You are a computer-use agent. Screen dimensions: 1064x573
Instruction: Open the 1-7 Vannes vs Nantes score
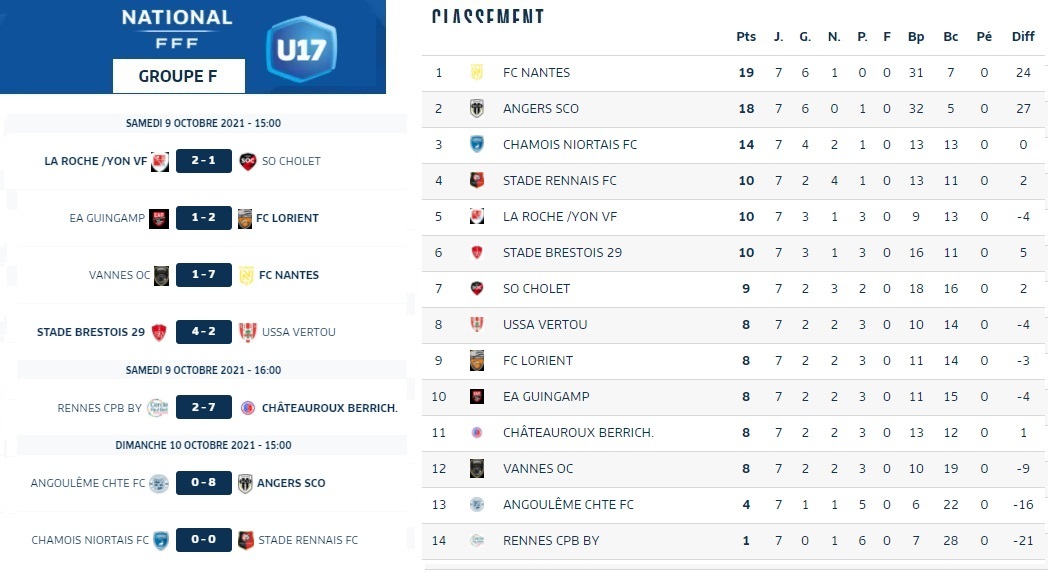204,275
